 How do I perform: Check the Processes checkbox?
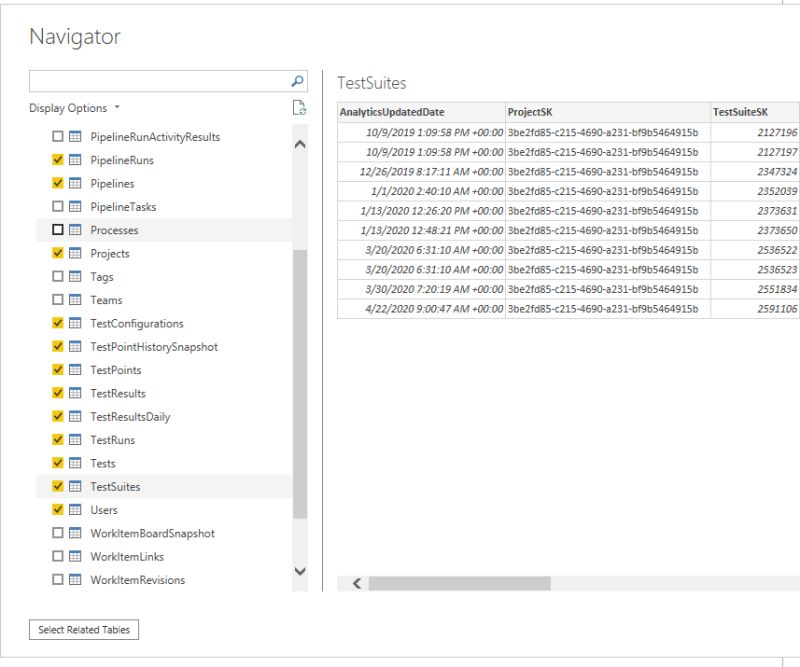click(x=58, y=230)
